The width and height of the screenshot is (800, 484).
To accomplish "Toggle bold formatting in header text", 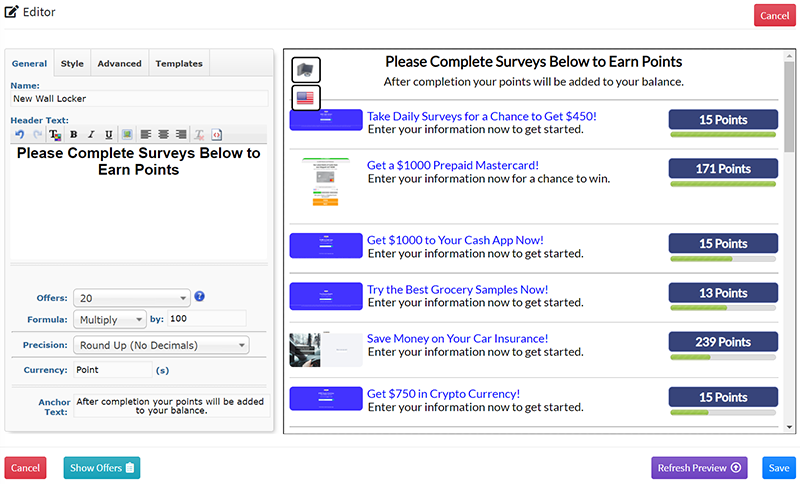I will coord(73,134).
